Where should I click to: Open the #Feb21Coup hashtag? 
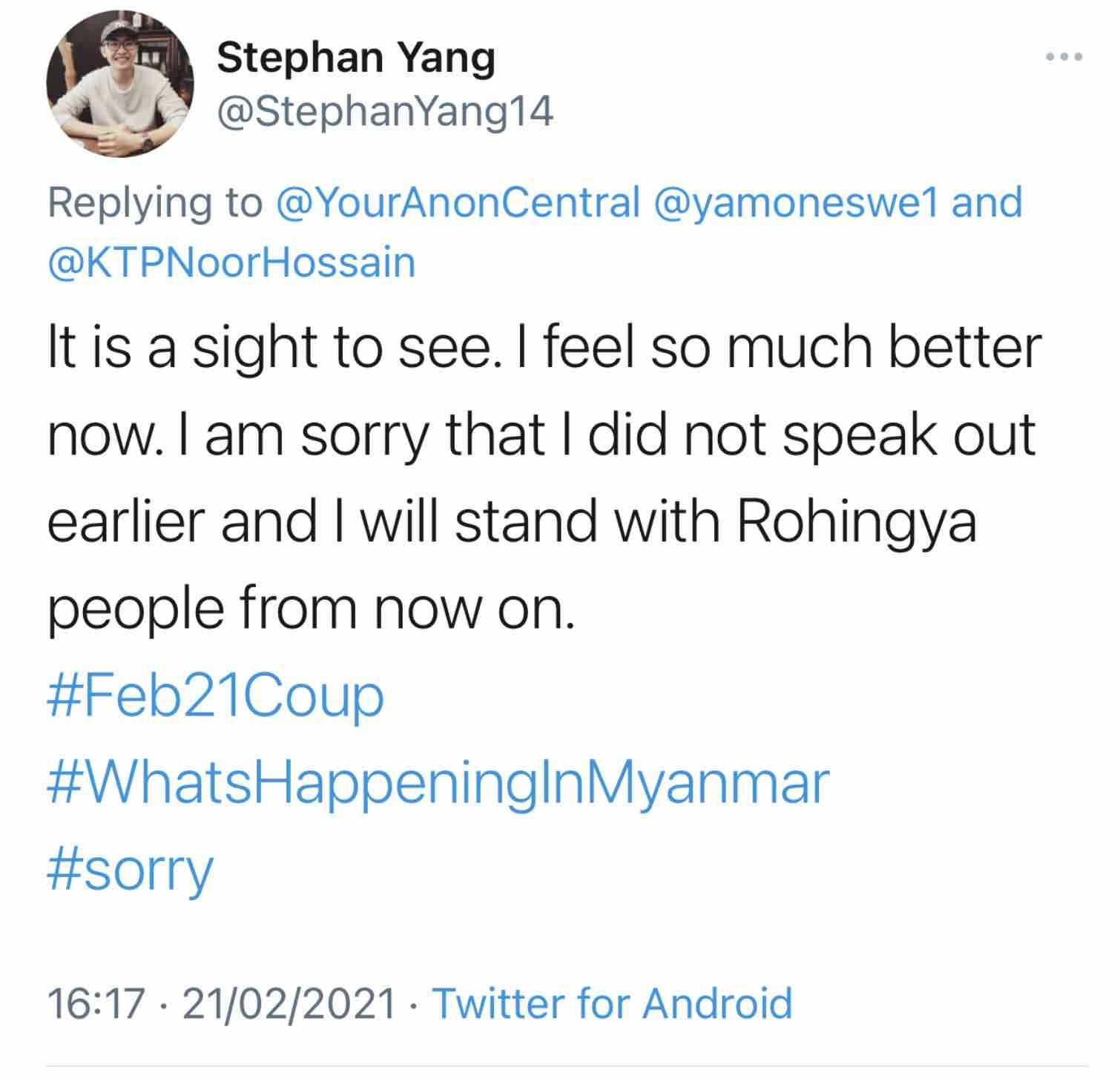point(215,695)
